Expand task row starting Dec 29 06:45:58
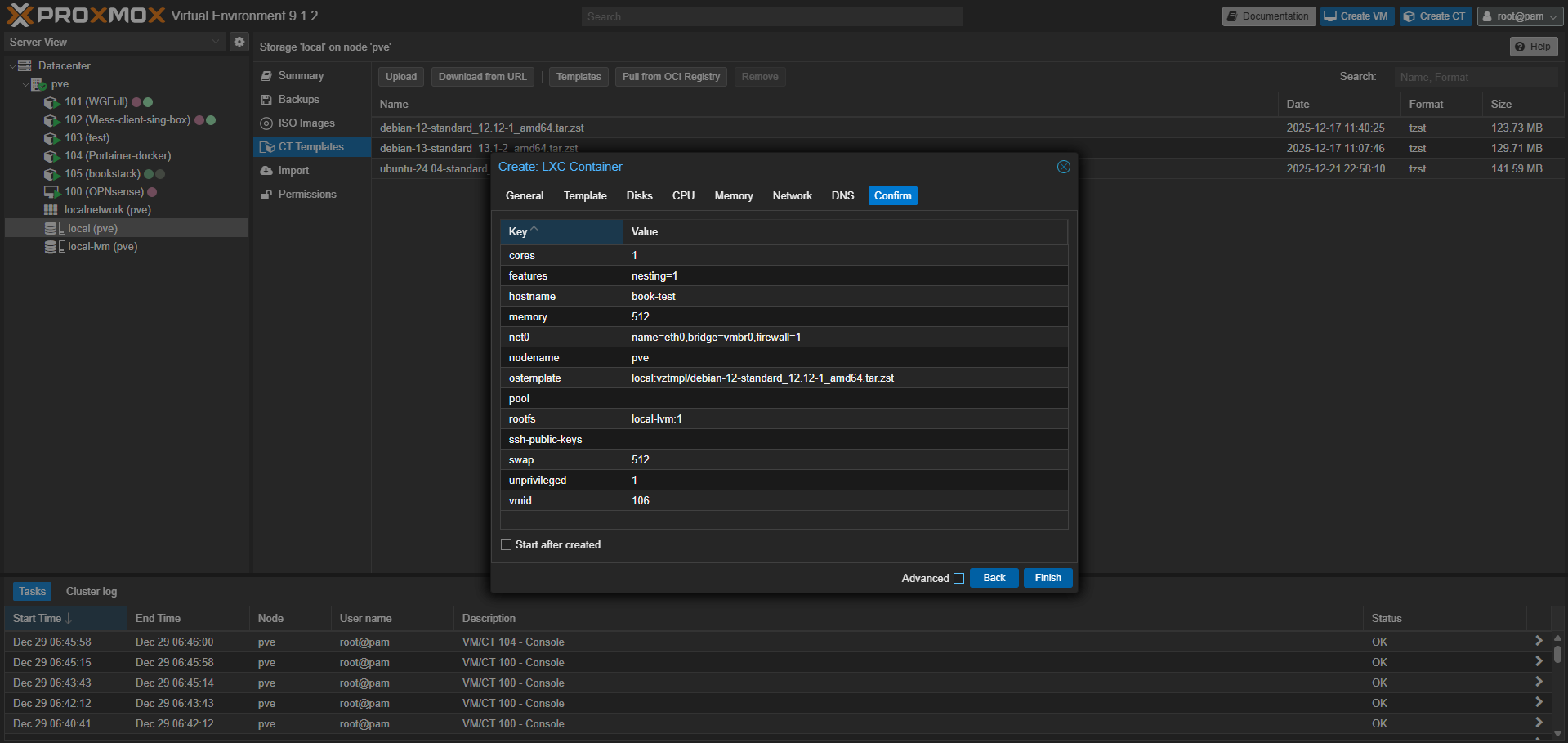Screen dimensions: 1568x743 pyautogui.click(x=1539, y=642)
